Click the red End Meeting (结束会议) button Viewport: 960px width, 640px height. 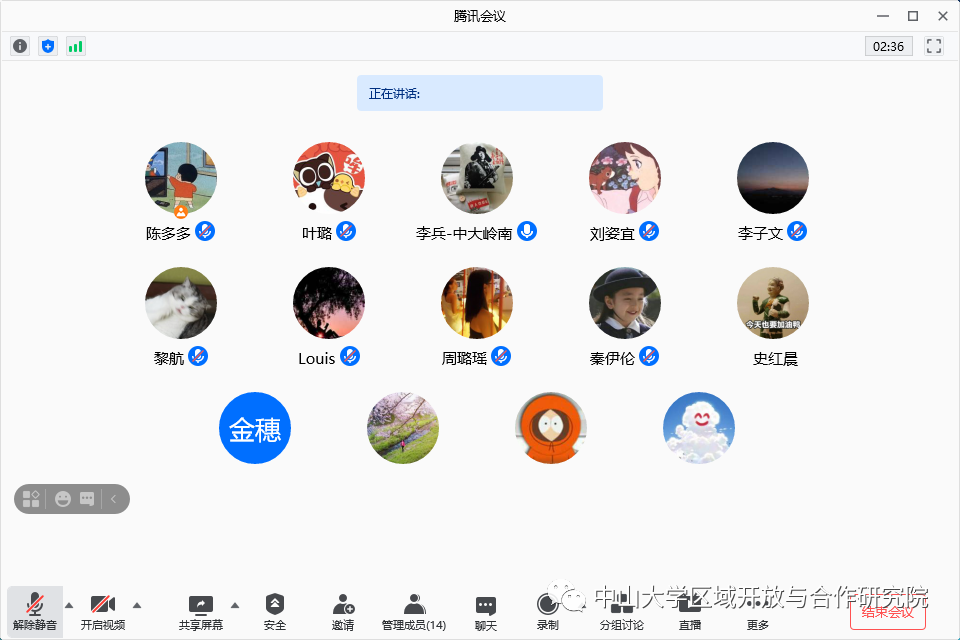888,611
